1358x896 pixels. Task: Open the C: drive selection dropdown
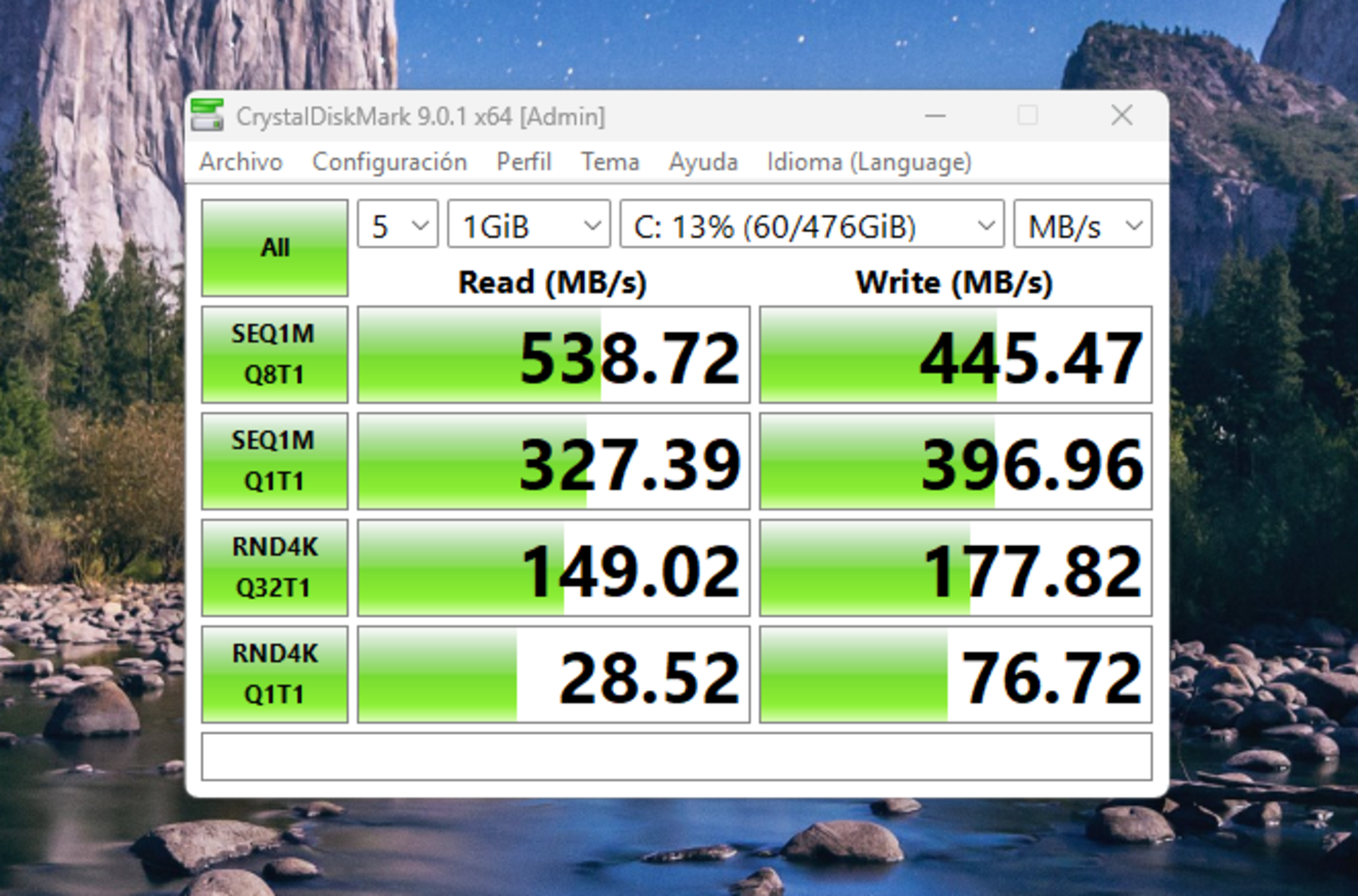[x=811, y=225]
